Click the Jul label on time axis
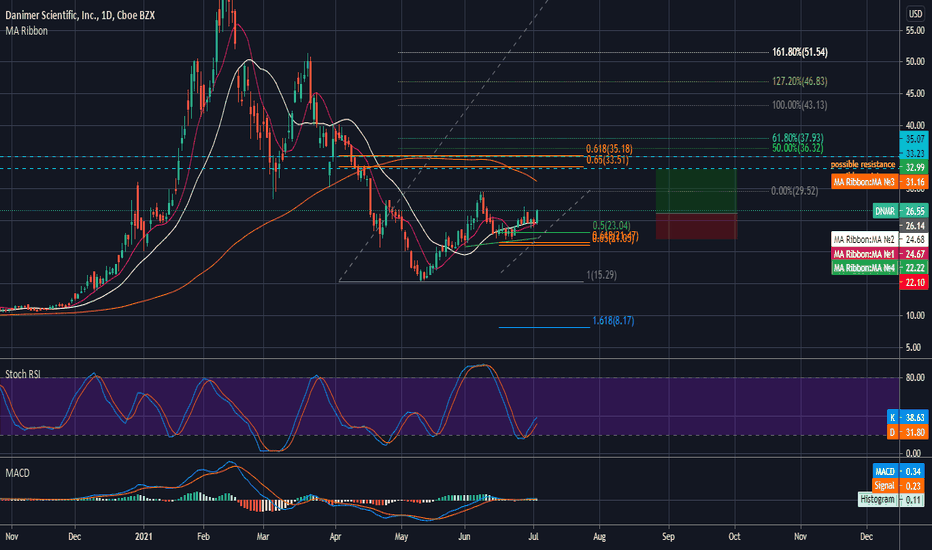 pos(533,536)
